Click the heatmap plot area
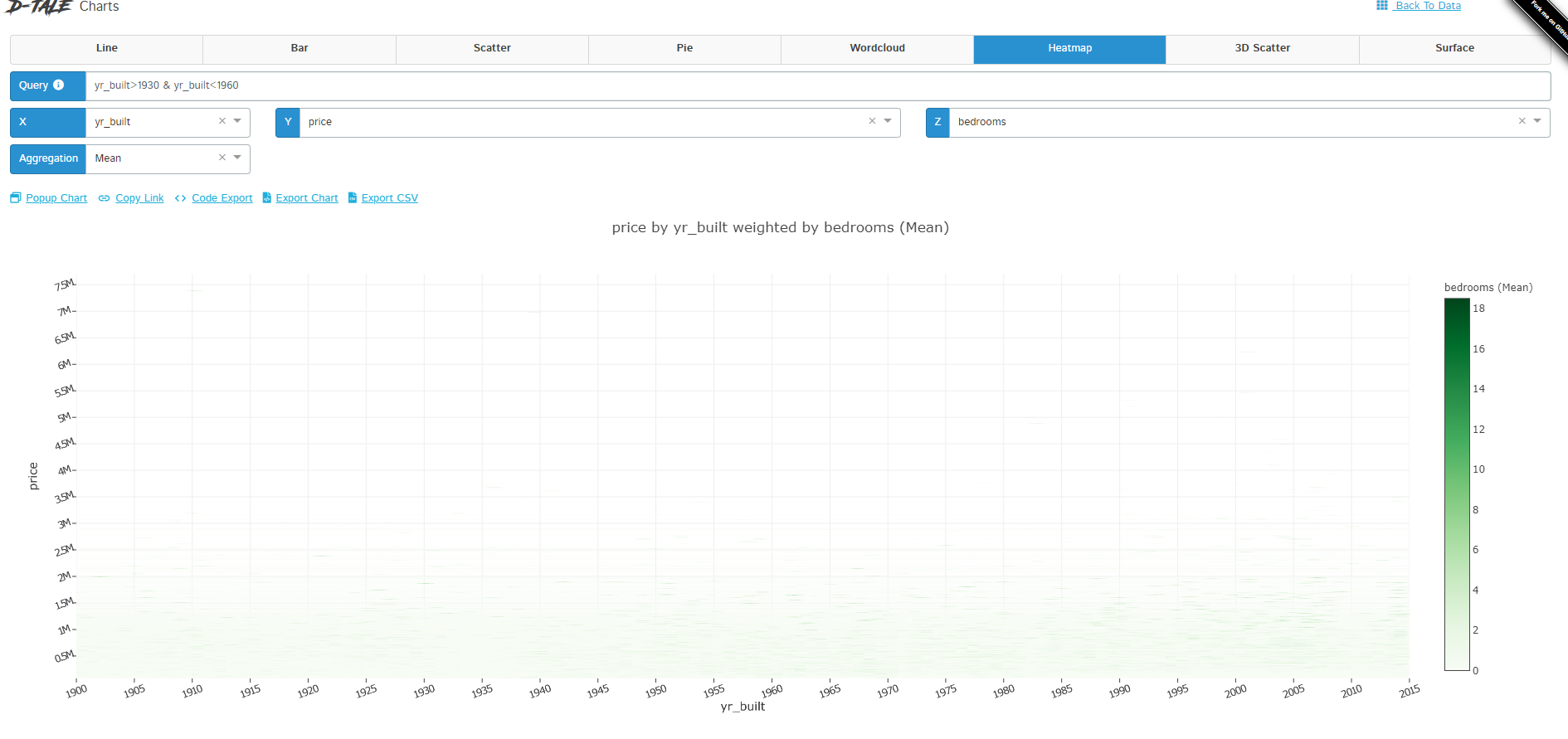This screenshot has height=739, width=1568. click(743, 476)
